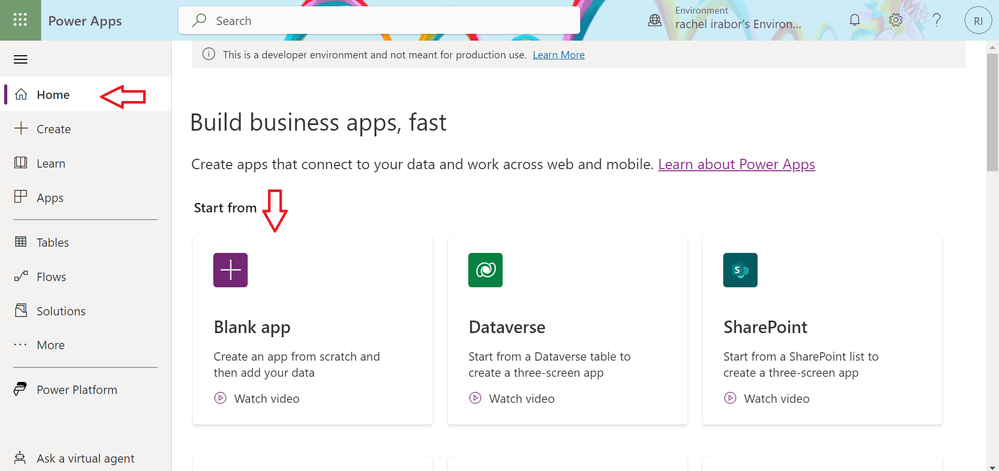Viewport: 999px width, 471px height.
Task: Collapse the left navigation hamburger menu
Action: point(20,59)
